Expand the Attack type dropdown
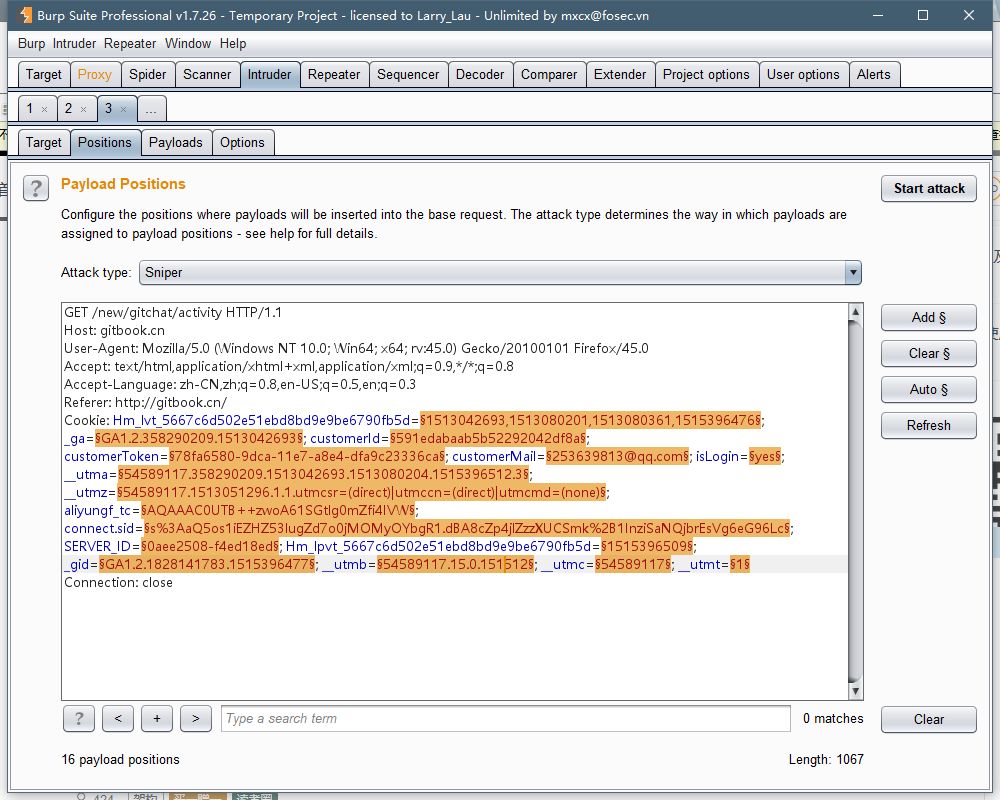The height and width of the screenshot is (800, 1000). tap(852, 272)
